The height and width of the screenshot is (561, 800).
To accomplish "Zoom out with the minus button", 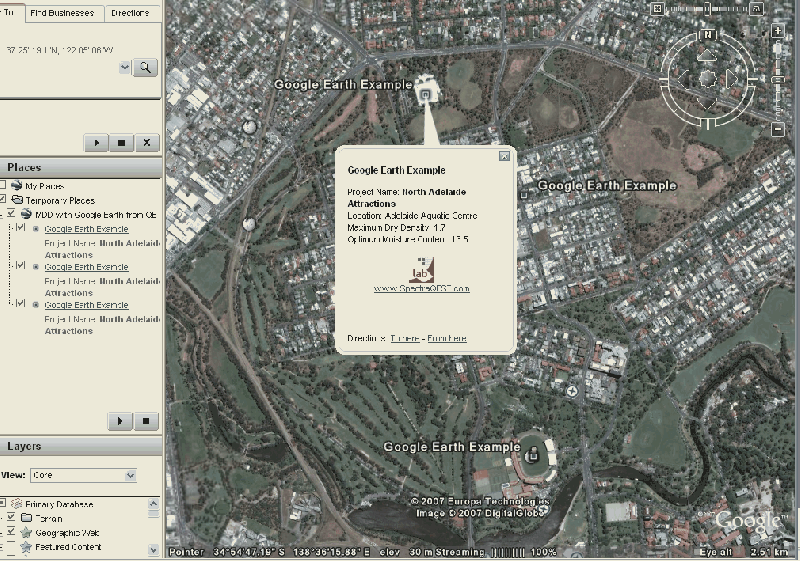I will [778, 130].
